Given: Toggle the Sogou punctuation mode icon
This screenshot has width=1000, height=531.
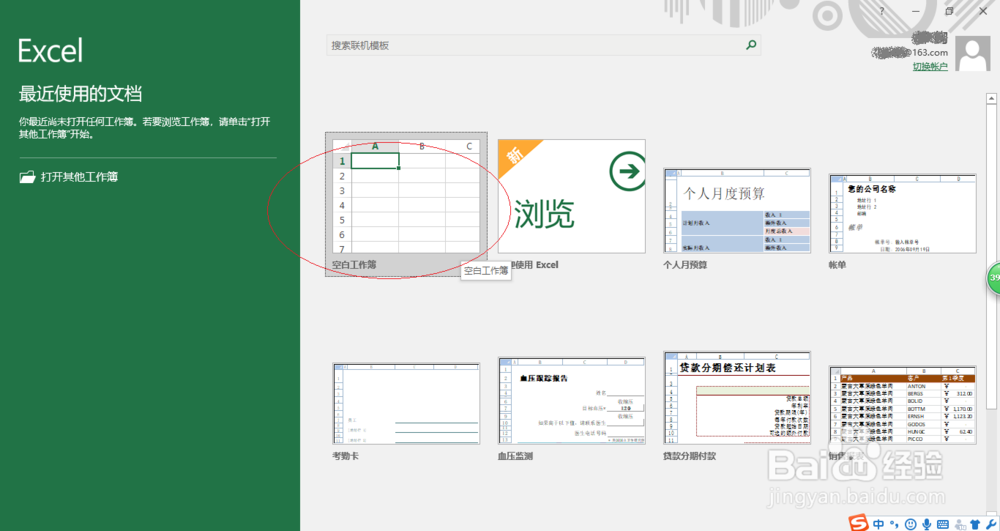Looking at the screenshot, I should click(895, 525).
